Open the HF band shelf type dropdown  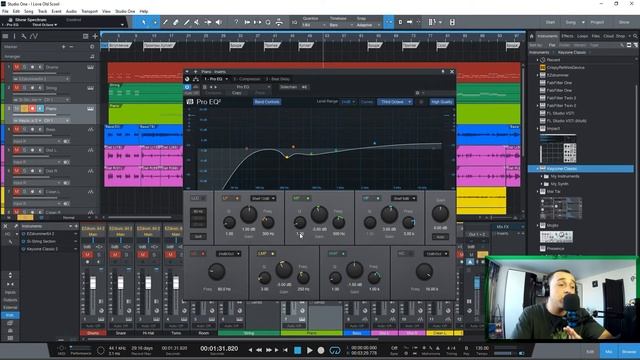403,198
